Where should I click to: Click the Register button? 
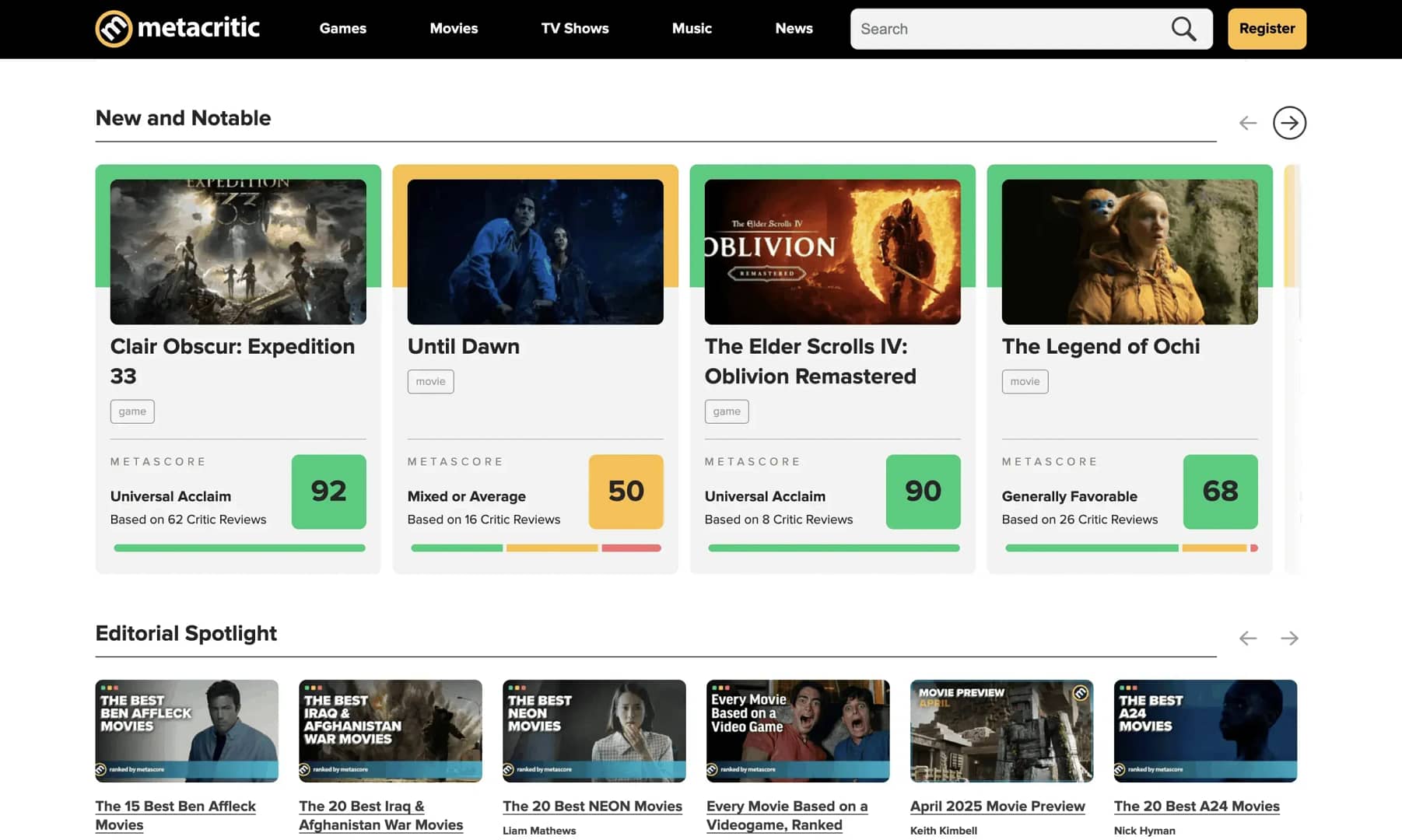tap(1267, 29)
